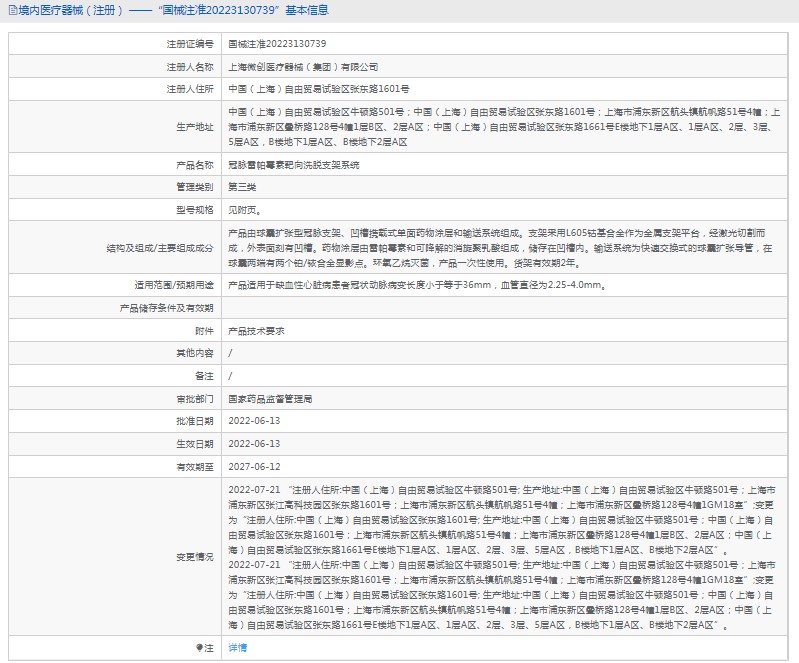This screenshot has height=663, width=799.
Task: Click the 产品储存条件及有效期 label
Action: pyautogui.click(x=166, y=308)
